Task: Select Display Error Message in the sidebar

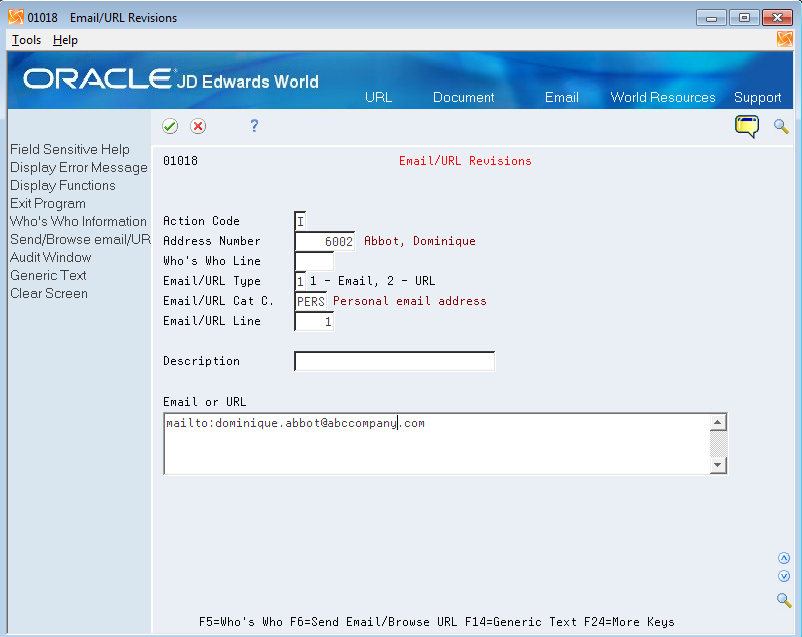Action: pyautogui.click(x=79, y=167)
